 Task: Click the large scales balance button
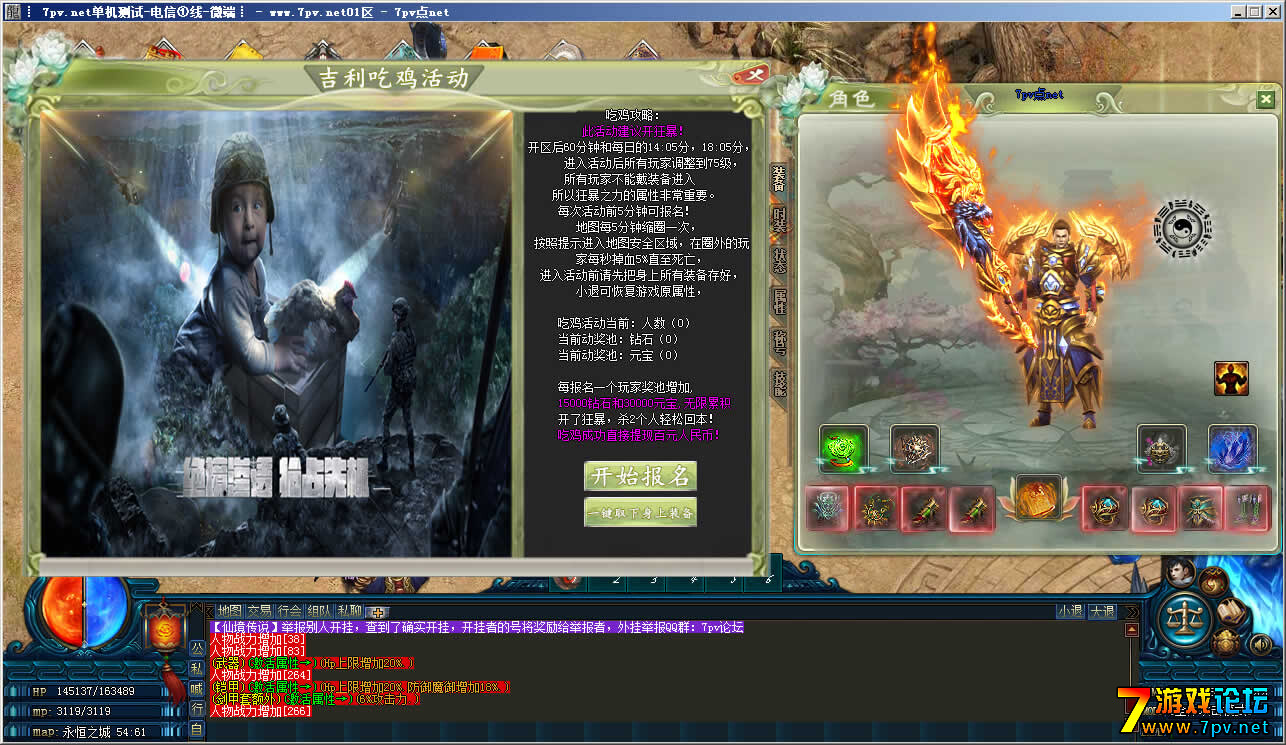[1185, 620]
